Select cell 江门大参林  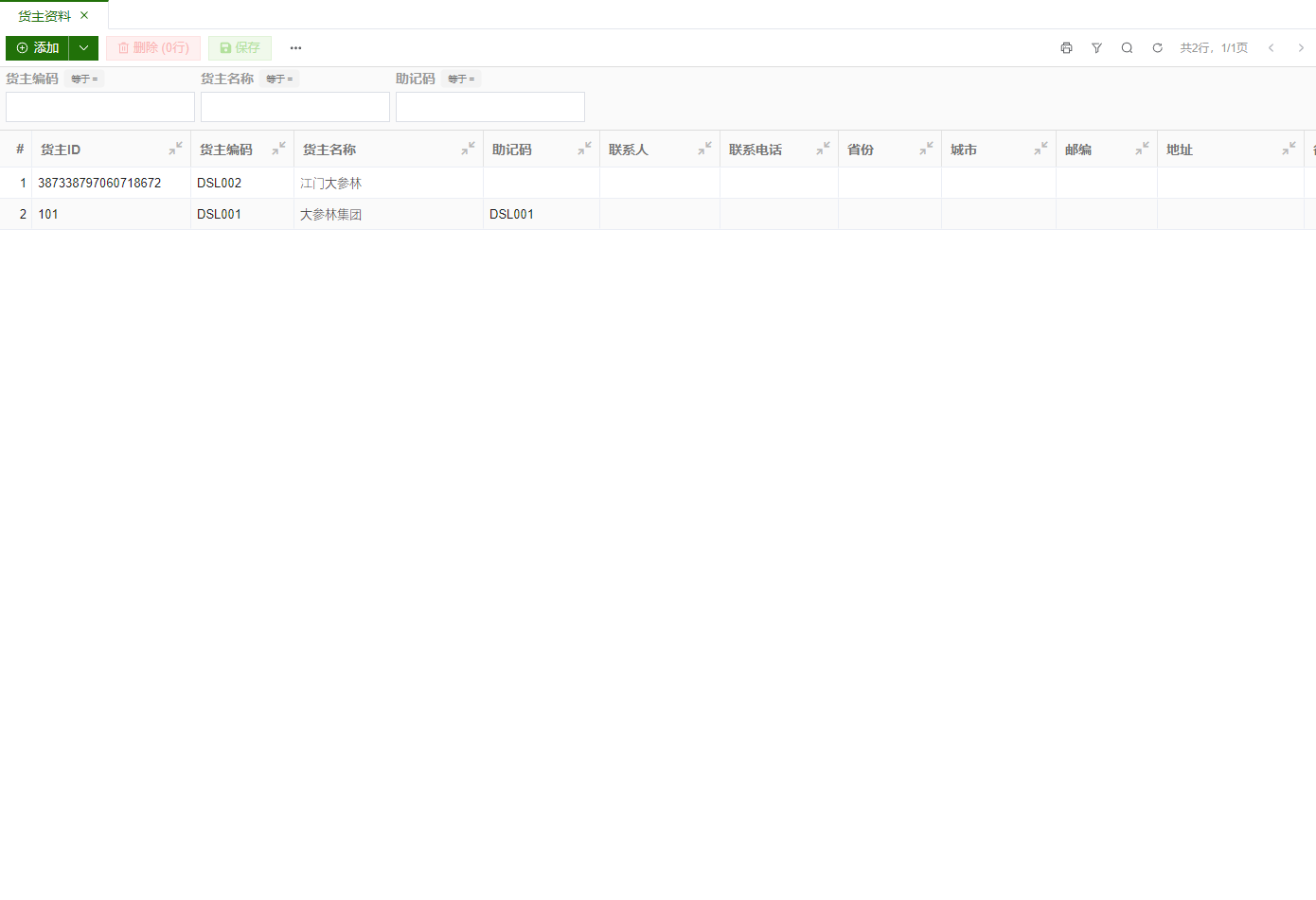coord(389,183)
